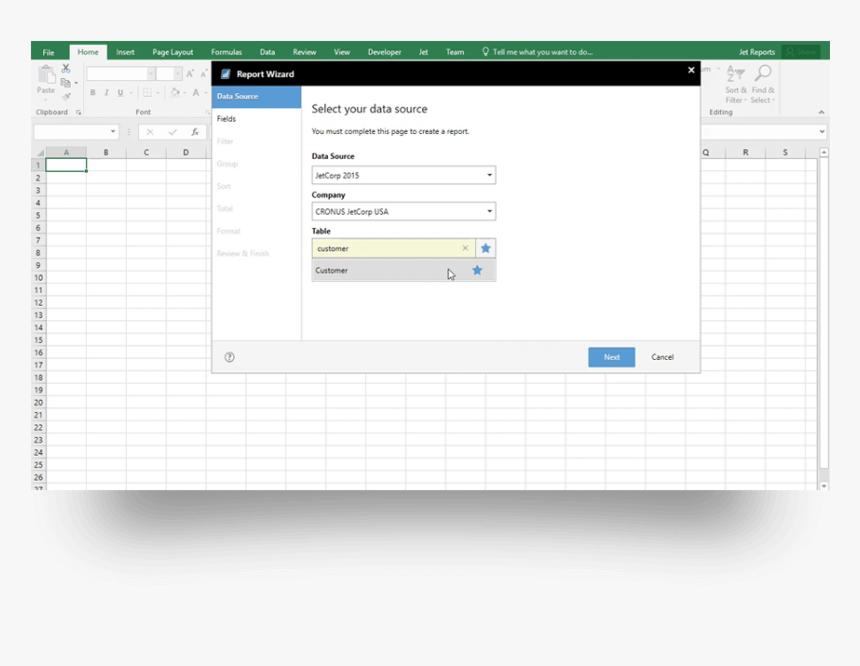860x666 pixels.
Task: Open the Data ribbon tab
Action: coord(267,52)
